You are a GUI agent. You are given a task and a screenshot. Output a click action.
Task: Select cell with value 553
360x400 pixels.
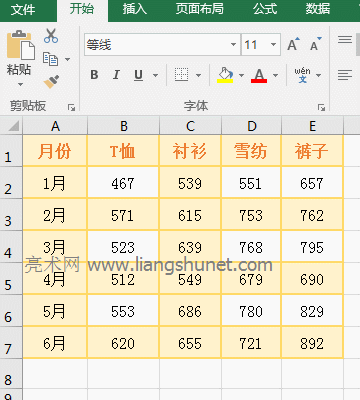[x=123, y=311]
